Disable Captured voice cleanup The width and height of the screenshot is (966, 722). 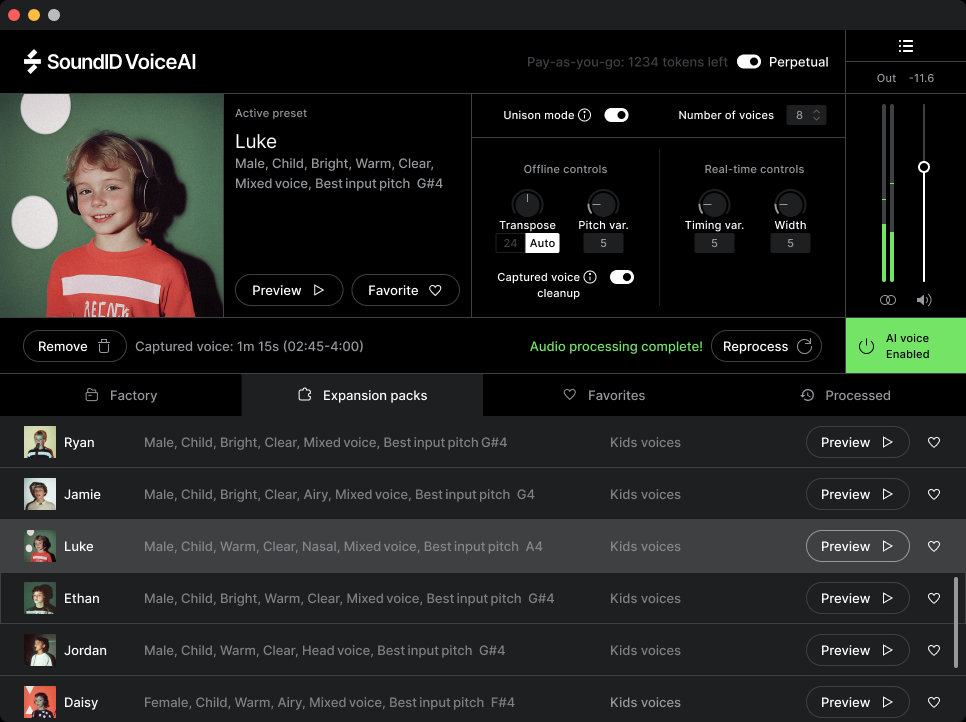coord(622,277)
